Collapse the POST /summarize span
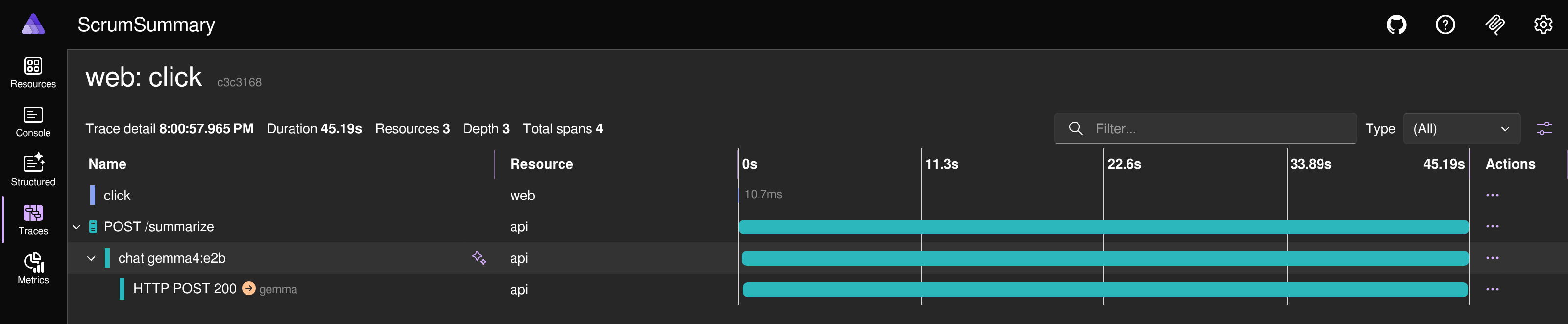 tap(77, 227)
